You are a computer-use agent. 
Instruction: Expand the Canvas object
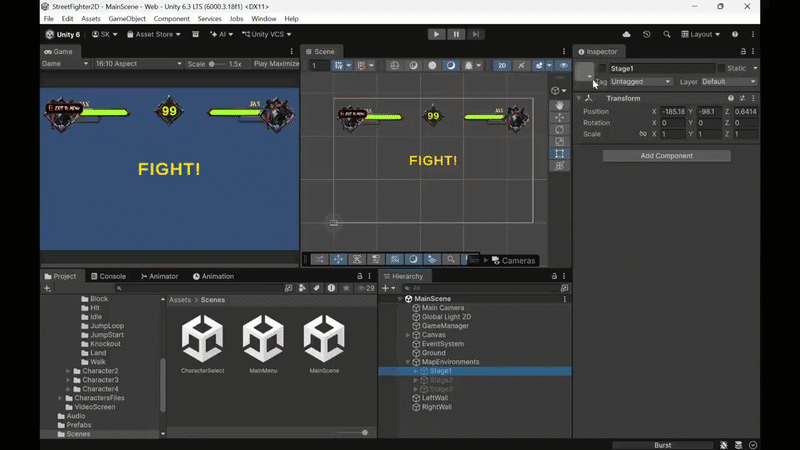point(407,335)
